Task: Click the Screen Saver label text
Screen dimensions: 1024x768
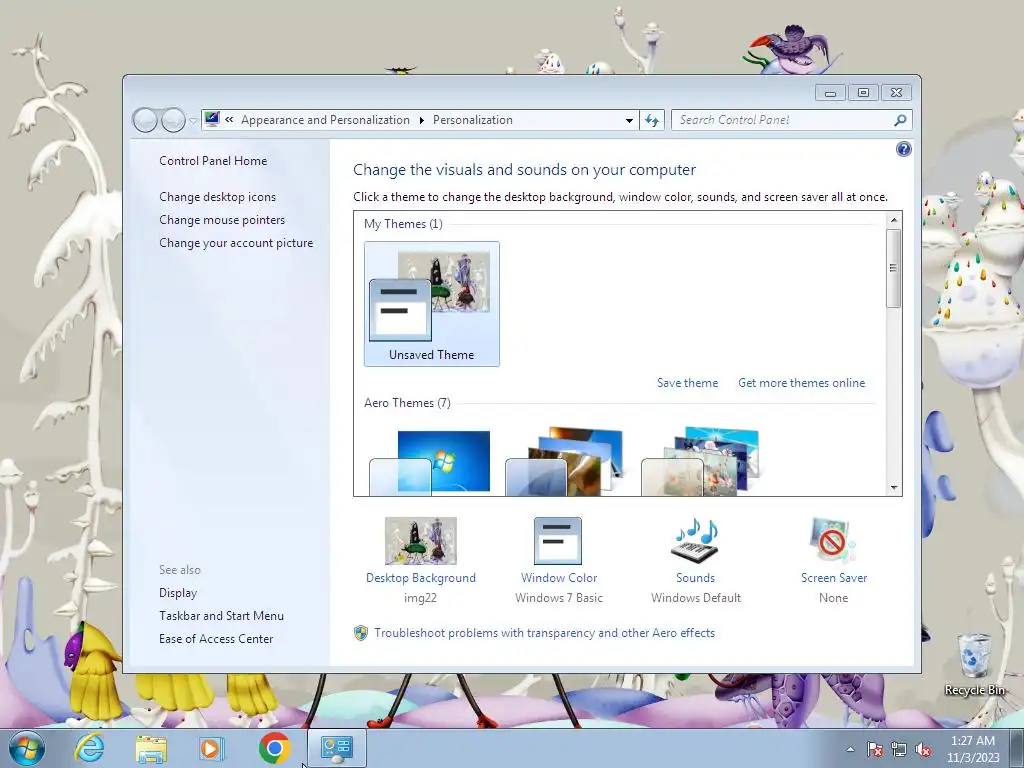Action: tap(834, 577)
